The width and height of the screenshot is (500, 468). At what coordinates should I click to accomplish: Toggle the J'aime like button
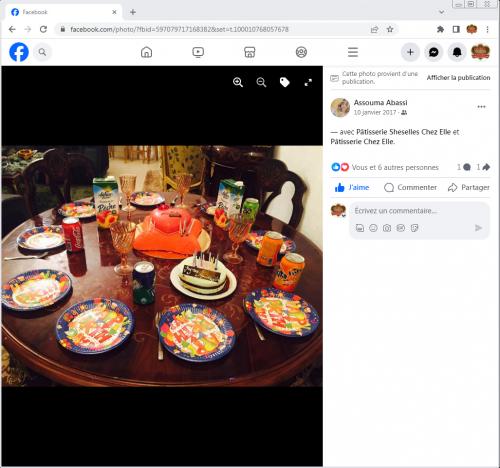pos(352,188)
